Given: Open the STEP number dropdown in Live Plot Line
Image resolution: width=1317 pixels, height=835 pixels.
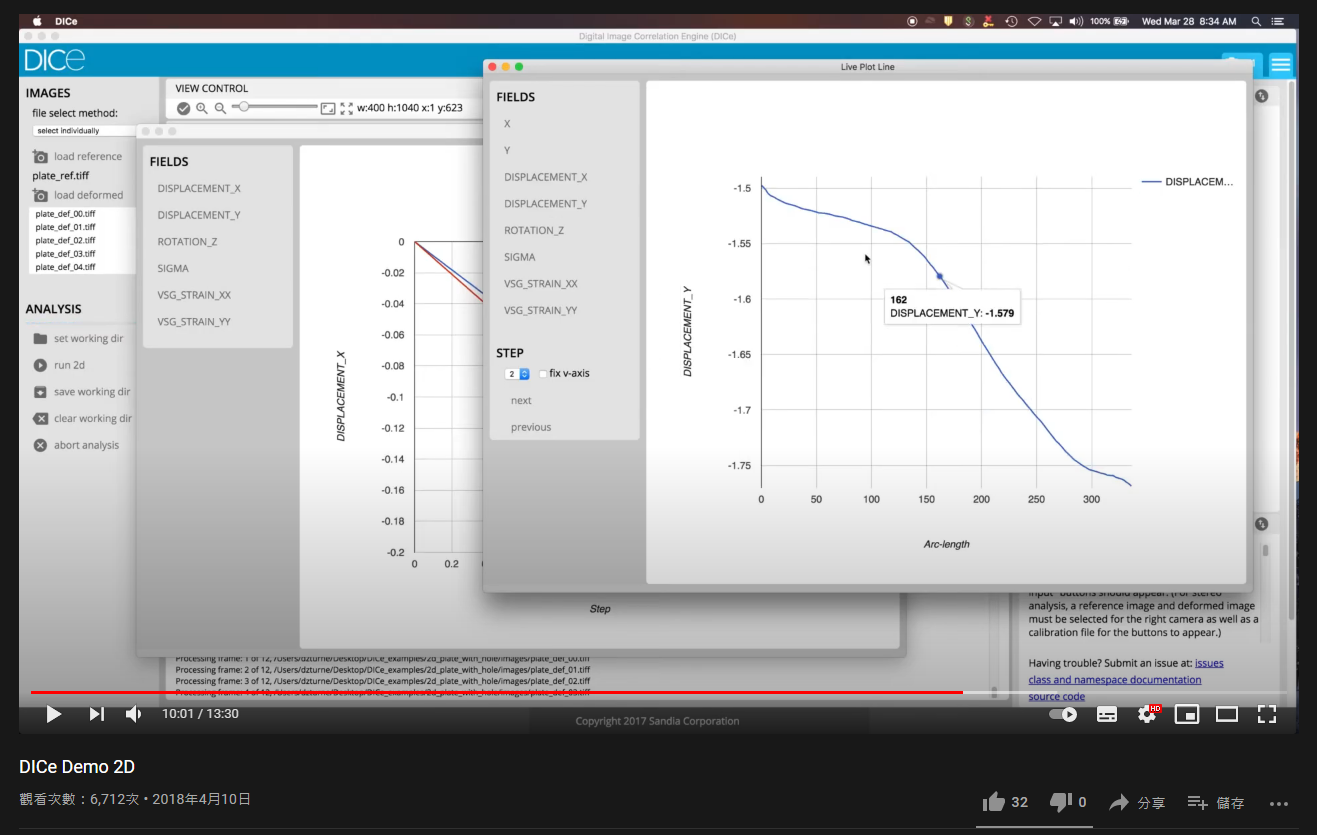Looking at the screenshot, I should coord(517,374).
